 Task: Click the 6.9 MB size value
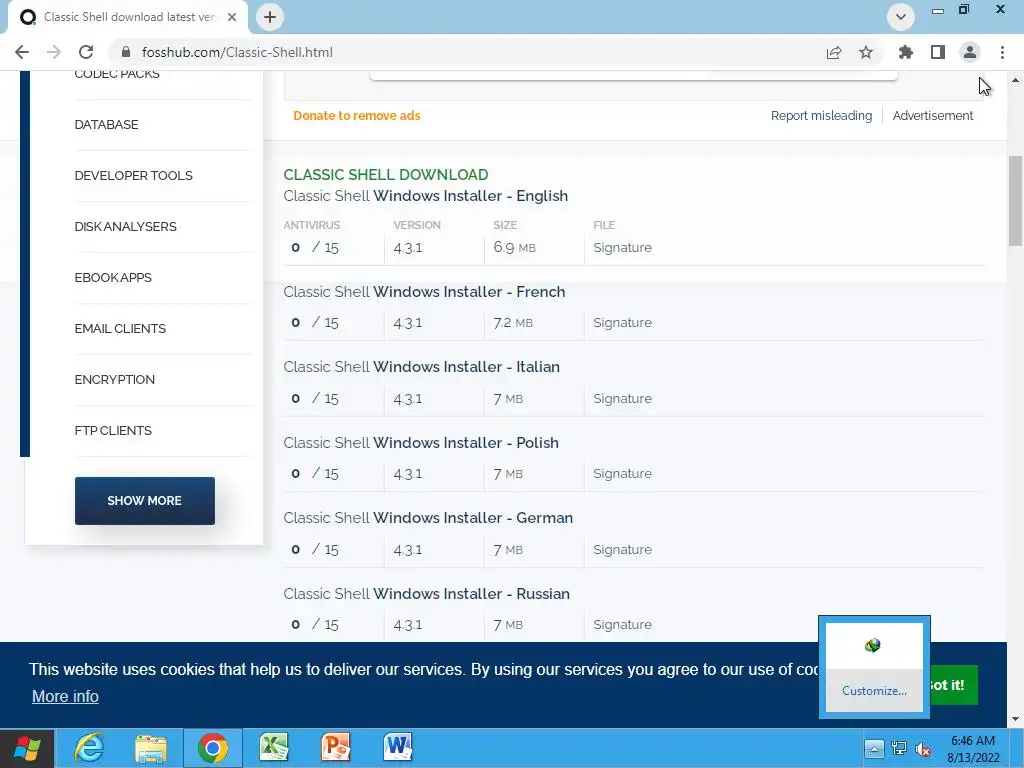point(515,248)
